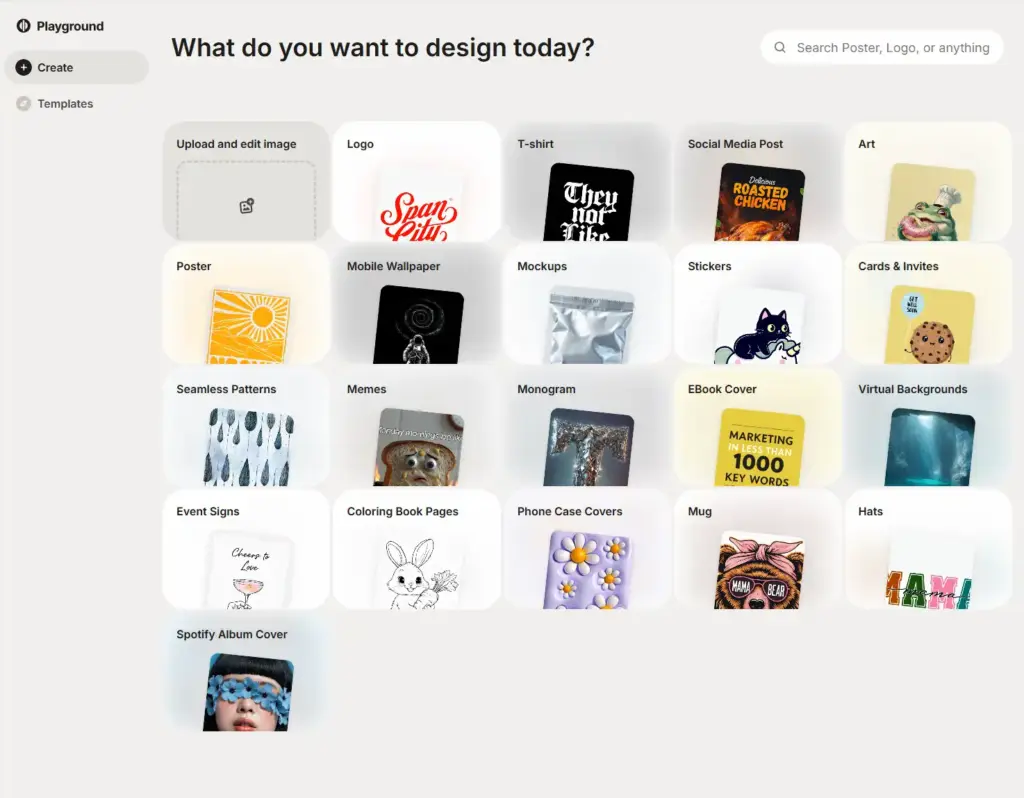Screen dimensions: 1024x798
Task: Open the Stickers card with black cat
Action: coord(758,304)
